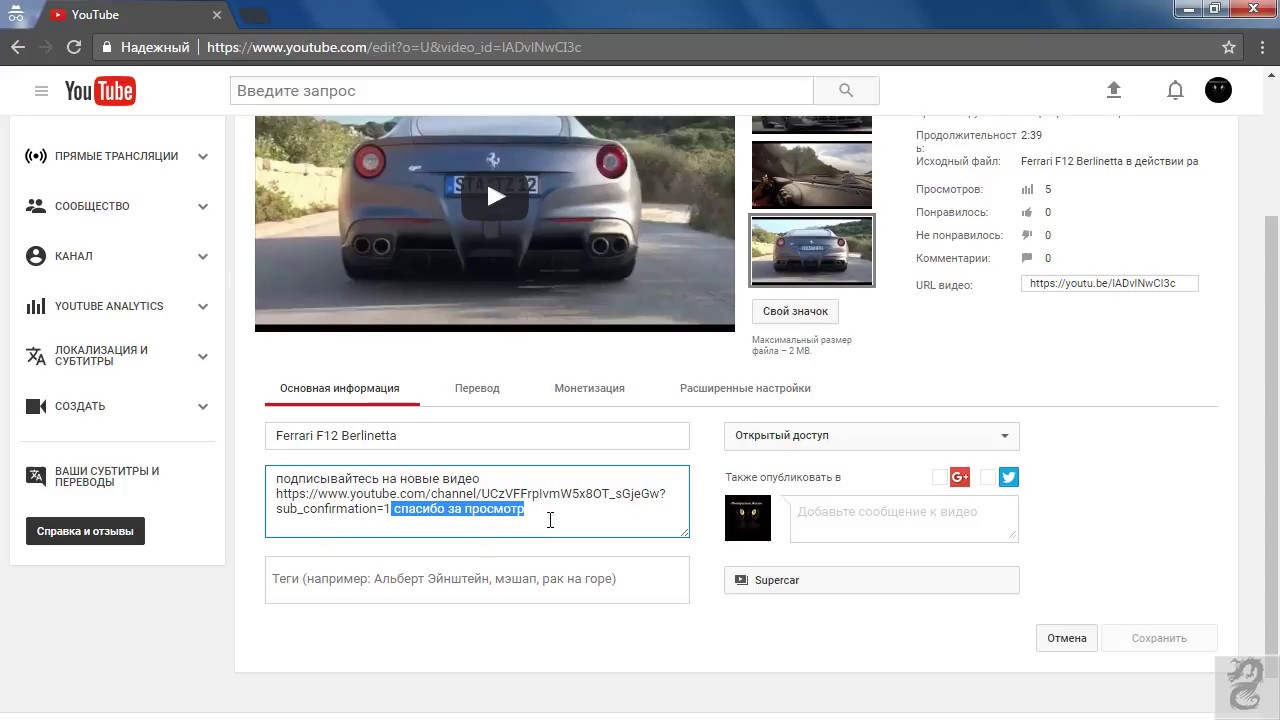
Task: Click the comments speech bubble icon
Action: click(1027, 258)
